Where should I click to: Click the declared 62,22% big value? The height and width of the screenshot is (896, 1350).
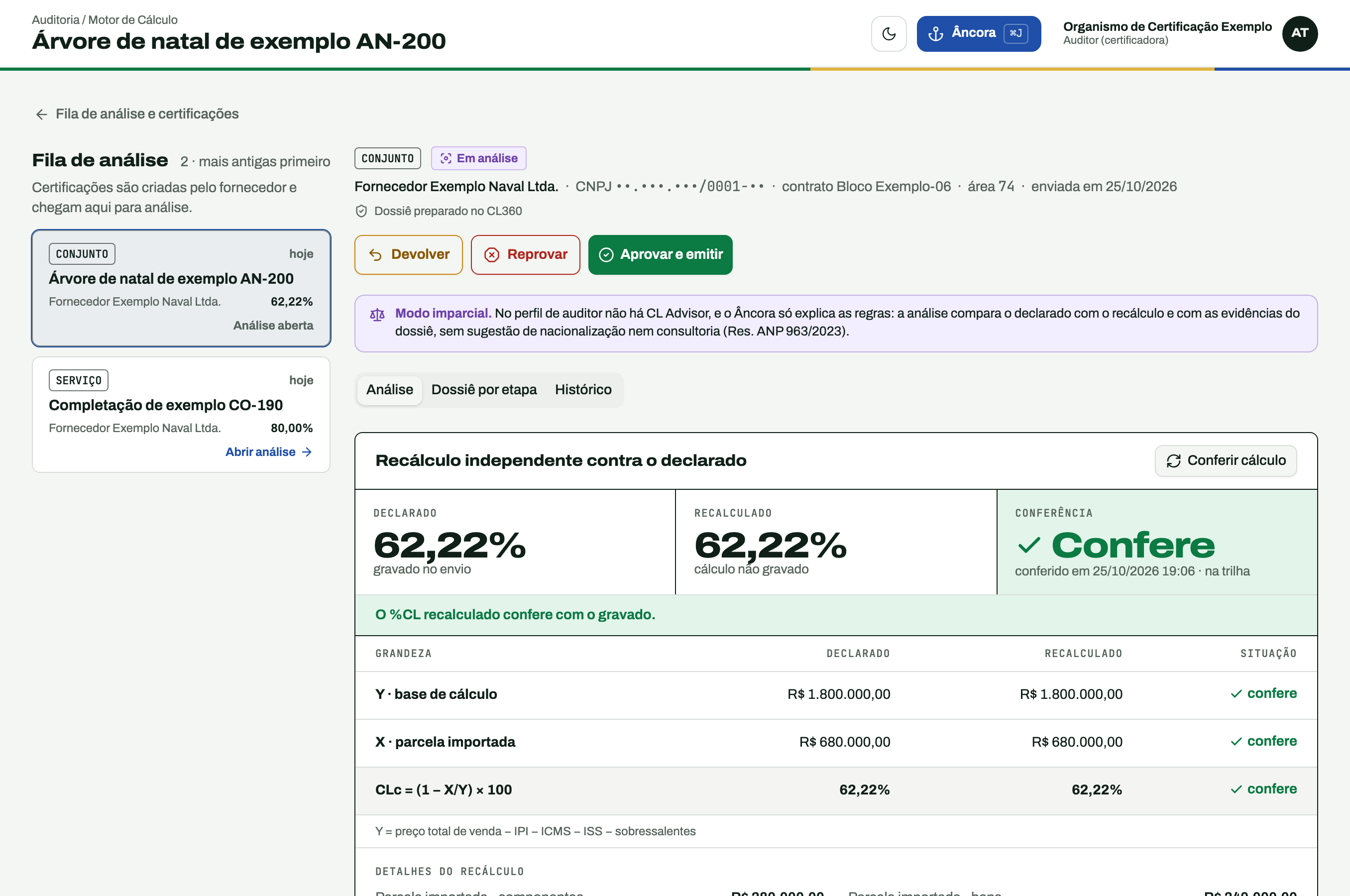[450, 544]
